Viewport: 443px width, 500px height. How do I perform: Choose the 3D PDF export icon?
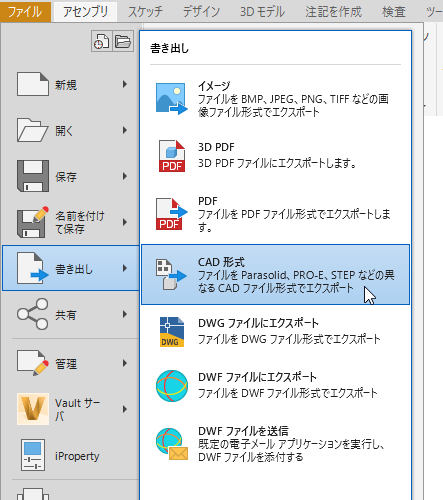click(171, 156)
